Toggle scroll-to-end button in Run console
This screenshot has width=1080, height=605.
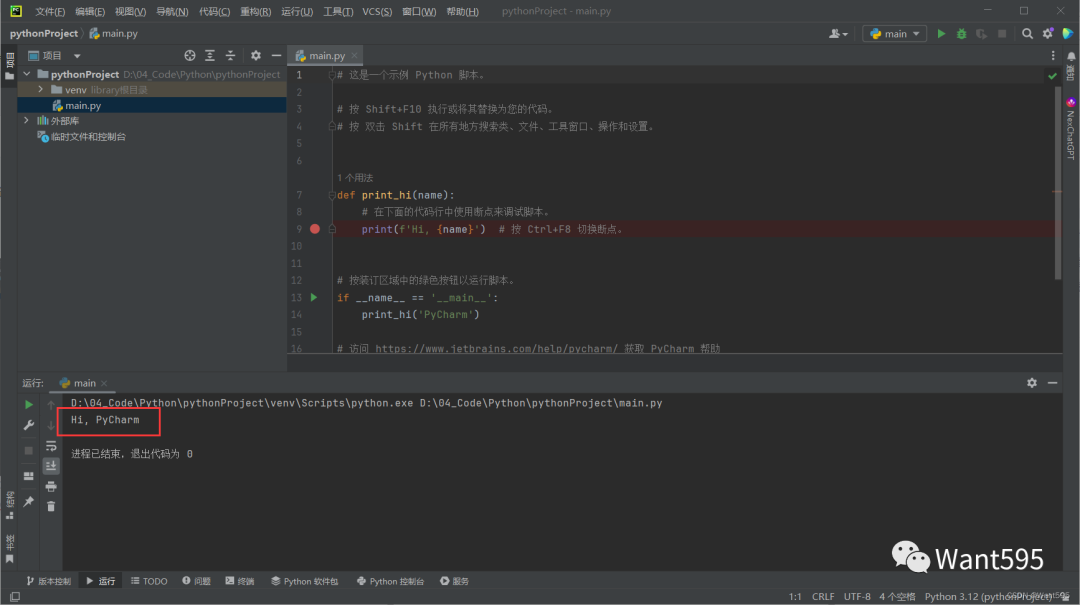click(51, 466)
